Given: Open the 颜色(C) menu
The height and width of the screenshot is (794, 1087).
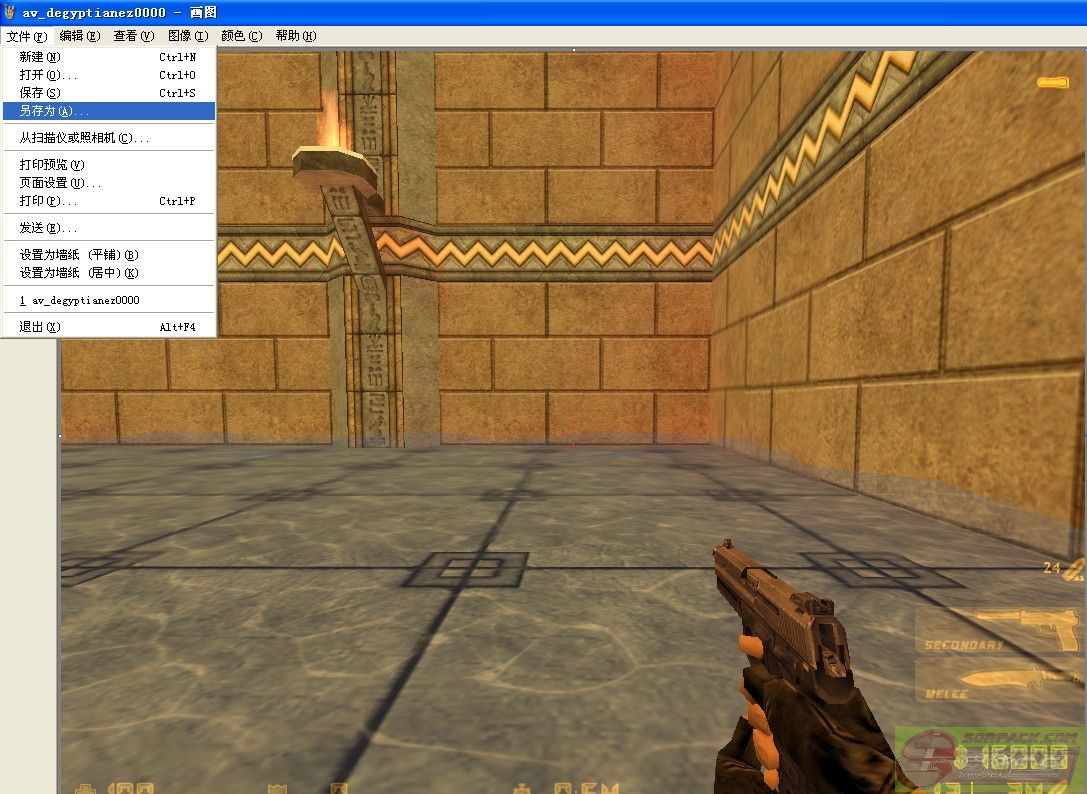Looking at the screenshot, I should (241, 36).
